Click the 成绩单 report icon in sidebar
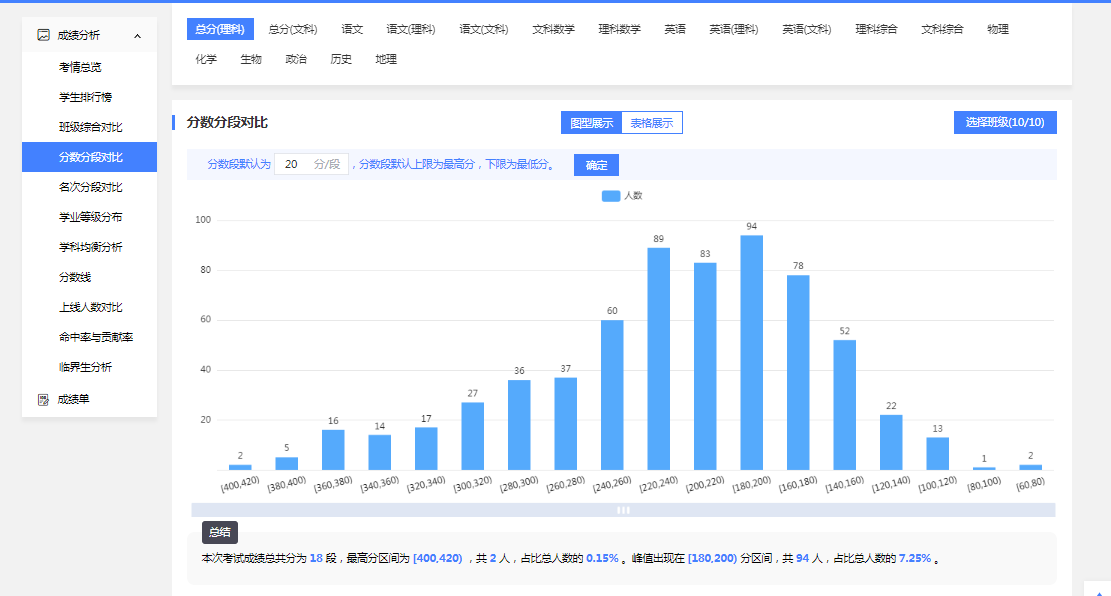The image size is (1111, 596). click(x=43, y=400)
